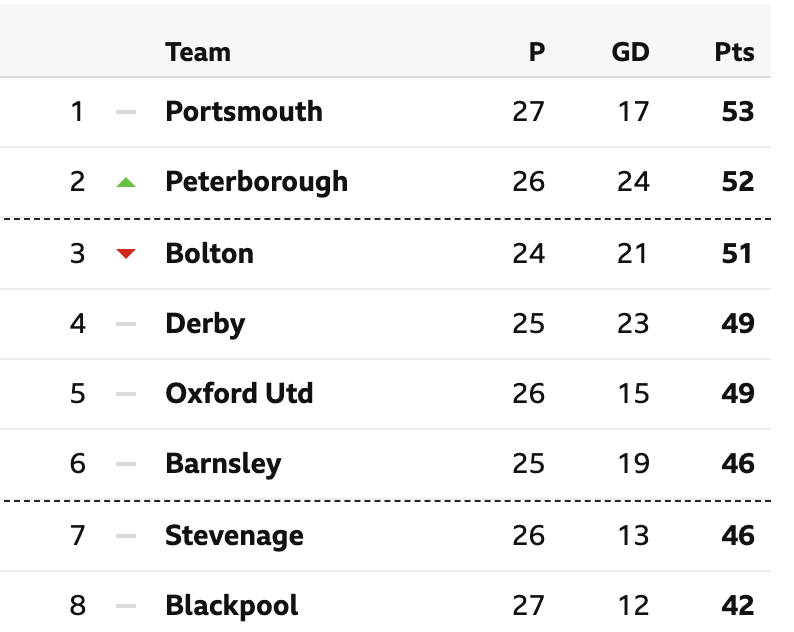Click the grey dash icon beside Blackpool

coord(126,606)
